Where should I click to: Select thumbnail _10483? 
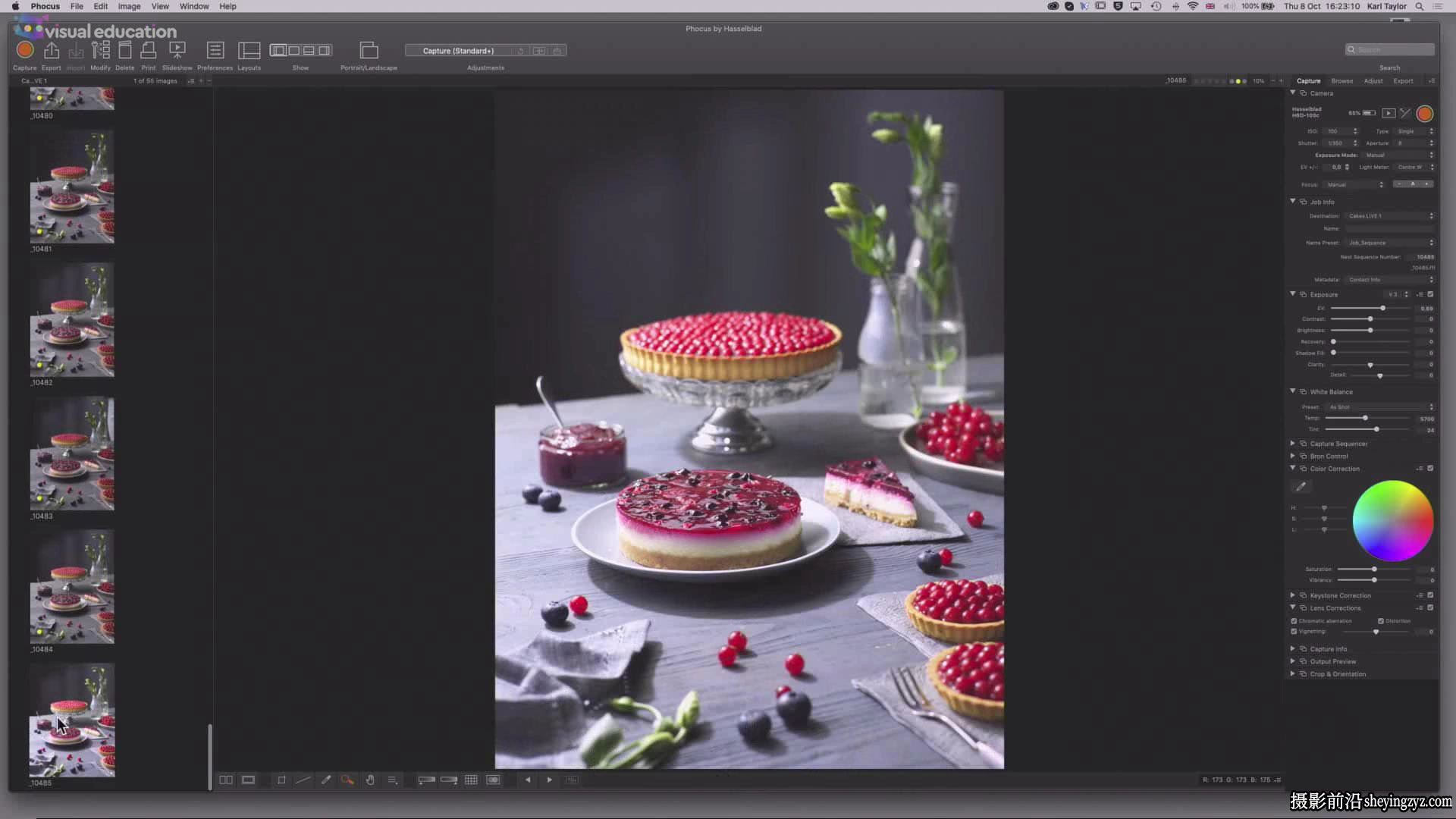72,453
